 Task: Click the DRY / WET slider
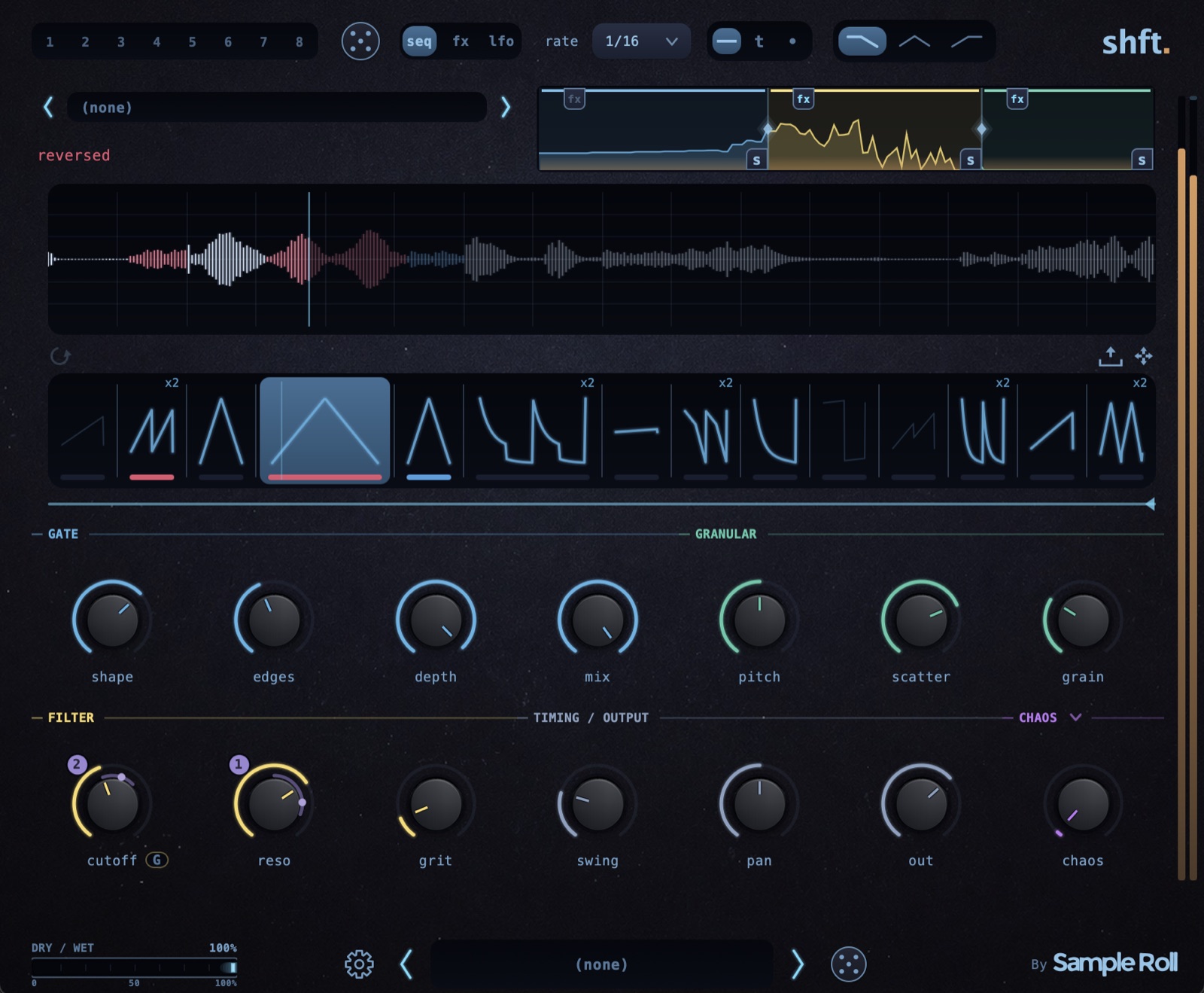tap(134, 967)
